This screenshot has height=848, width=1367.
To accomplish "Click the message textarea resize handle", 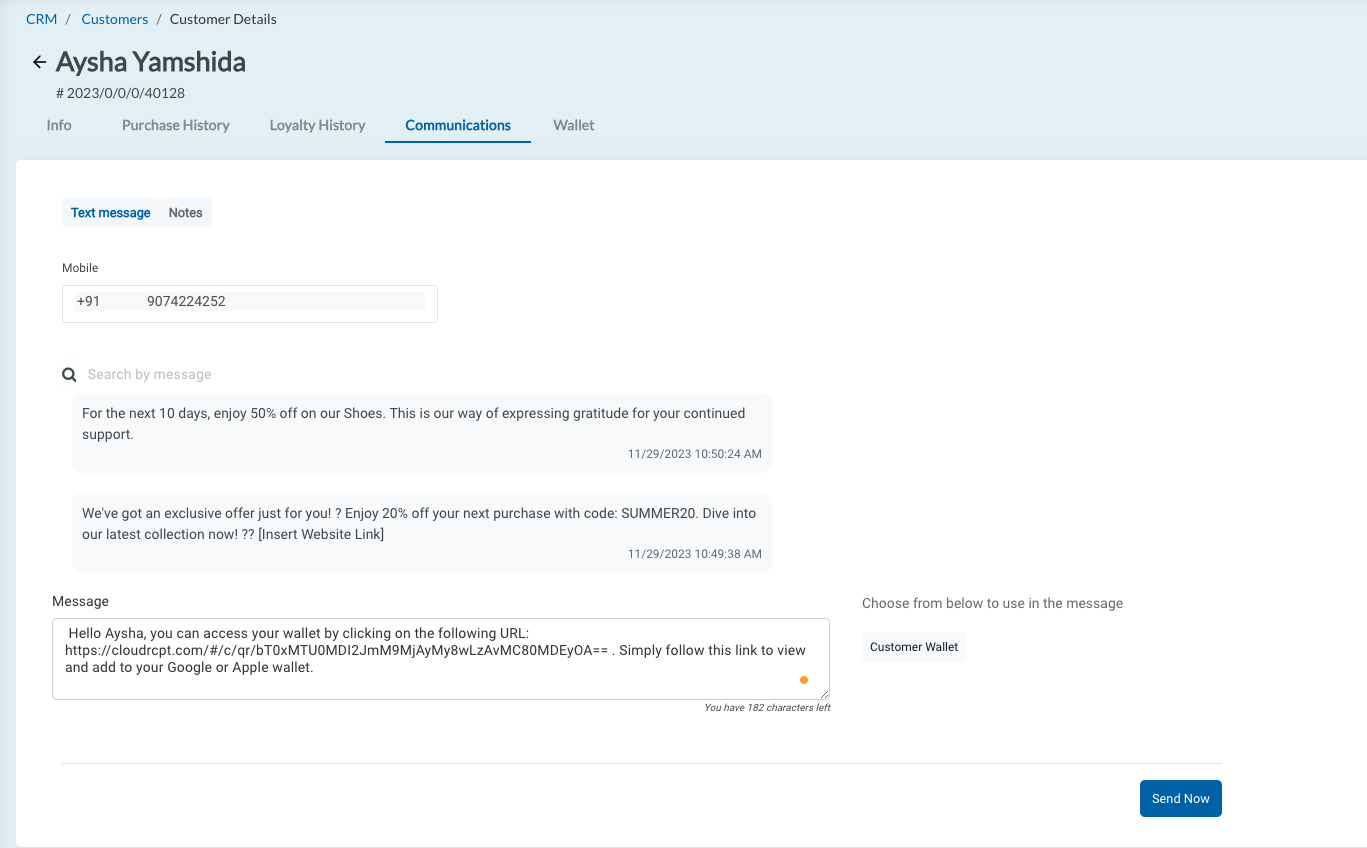I will (824, 694).
